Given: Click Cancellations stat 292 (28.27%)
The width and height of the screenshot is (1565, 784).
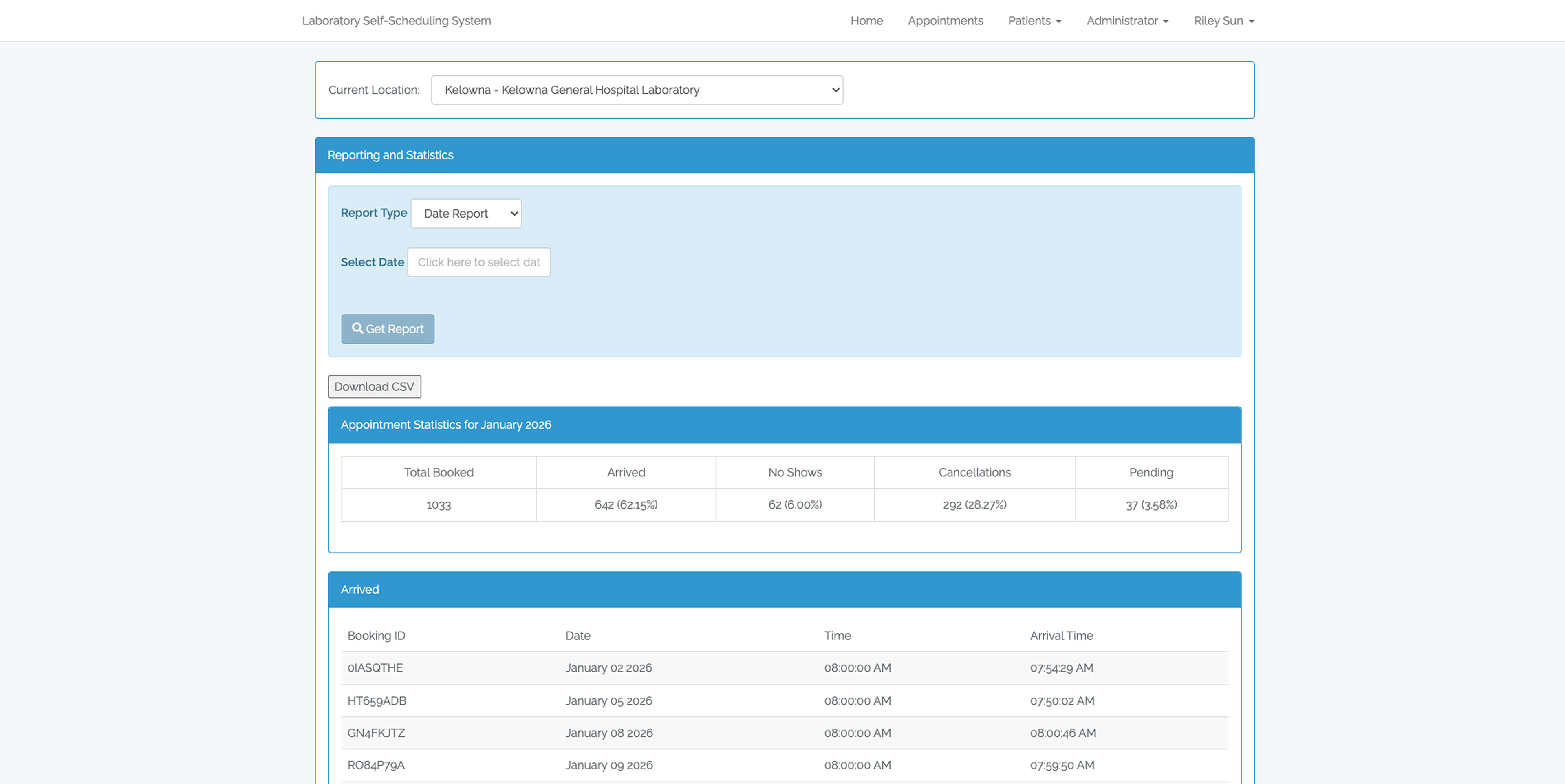Looking at the screenshot, I should (974, 504).
